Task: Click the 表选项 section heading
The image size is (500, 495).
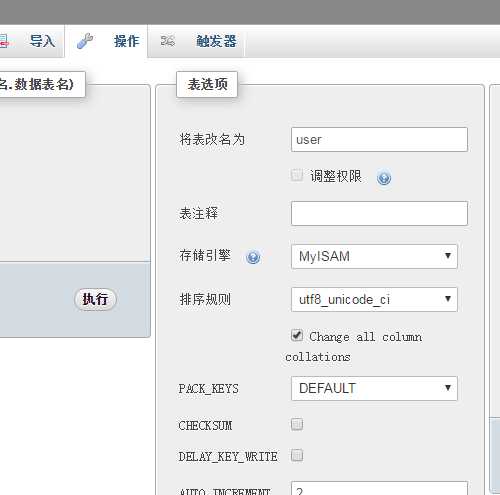Action: 207,84
